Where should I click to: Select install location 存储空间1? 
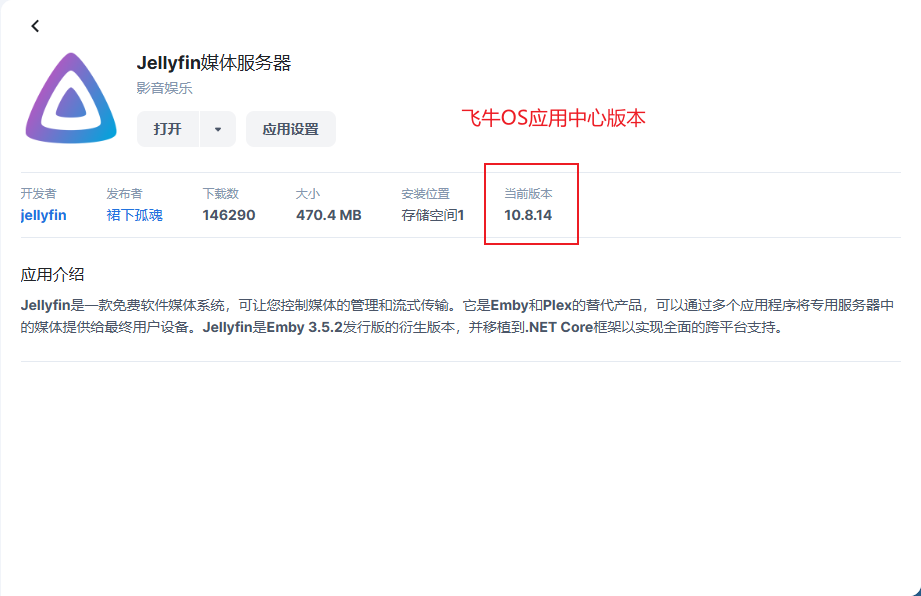[432, 215]
